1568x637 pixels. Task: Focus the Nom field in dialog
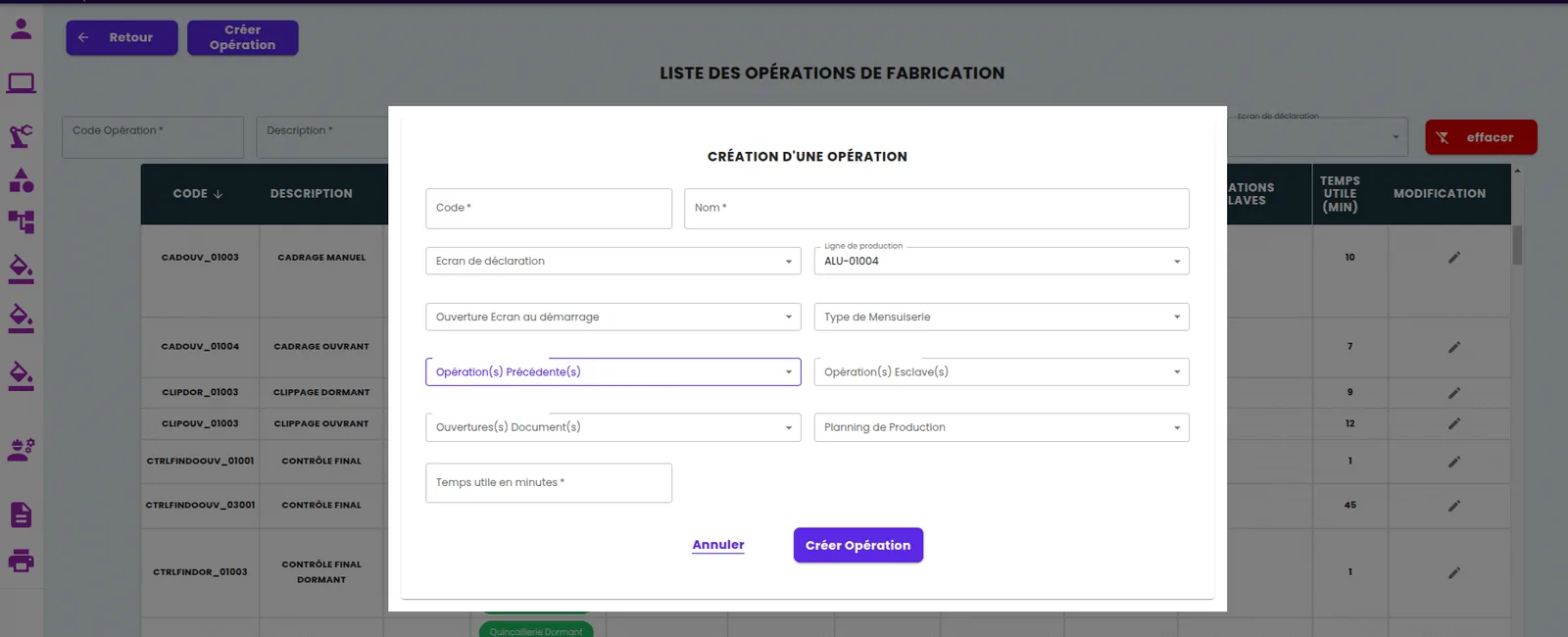[937, 208]
